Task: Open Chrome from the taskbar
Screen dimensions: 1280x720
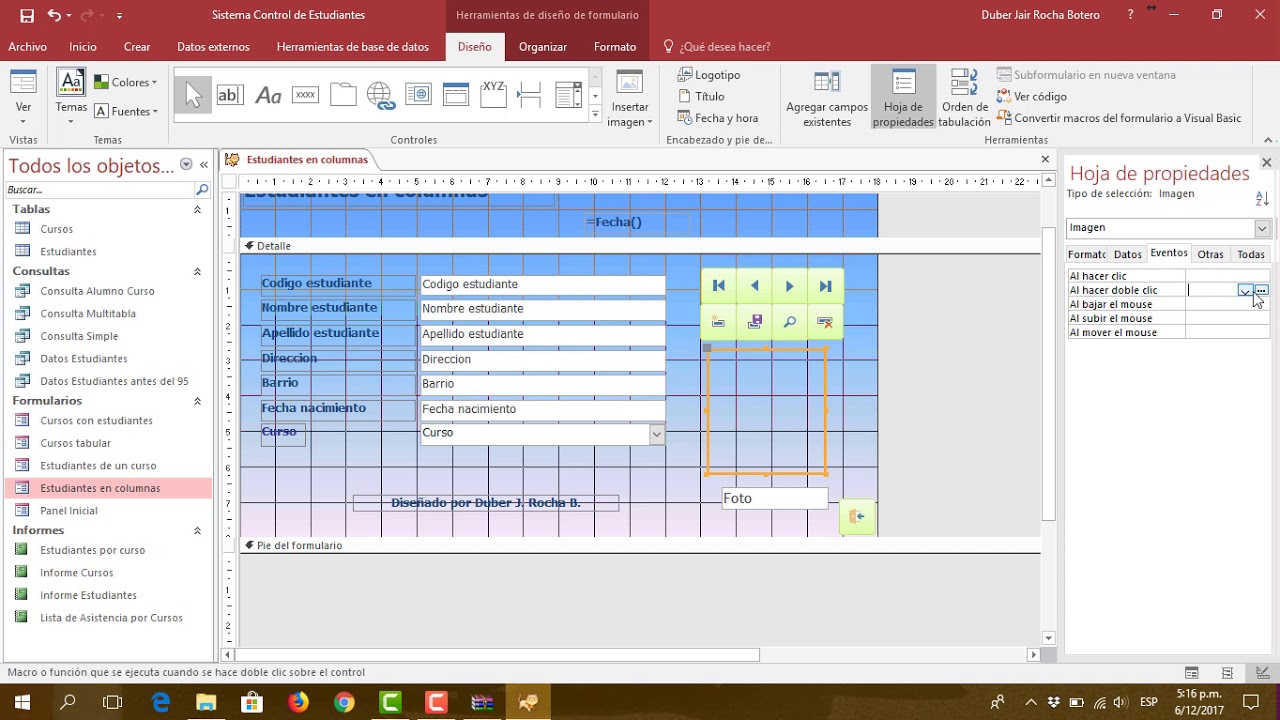Action: 344,703
